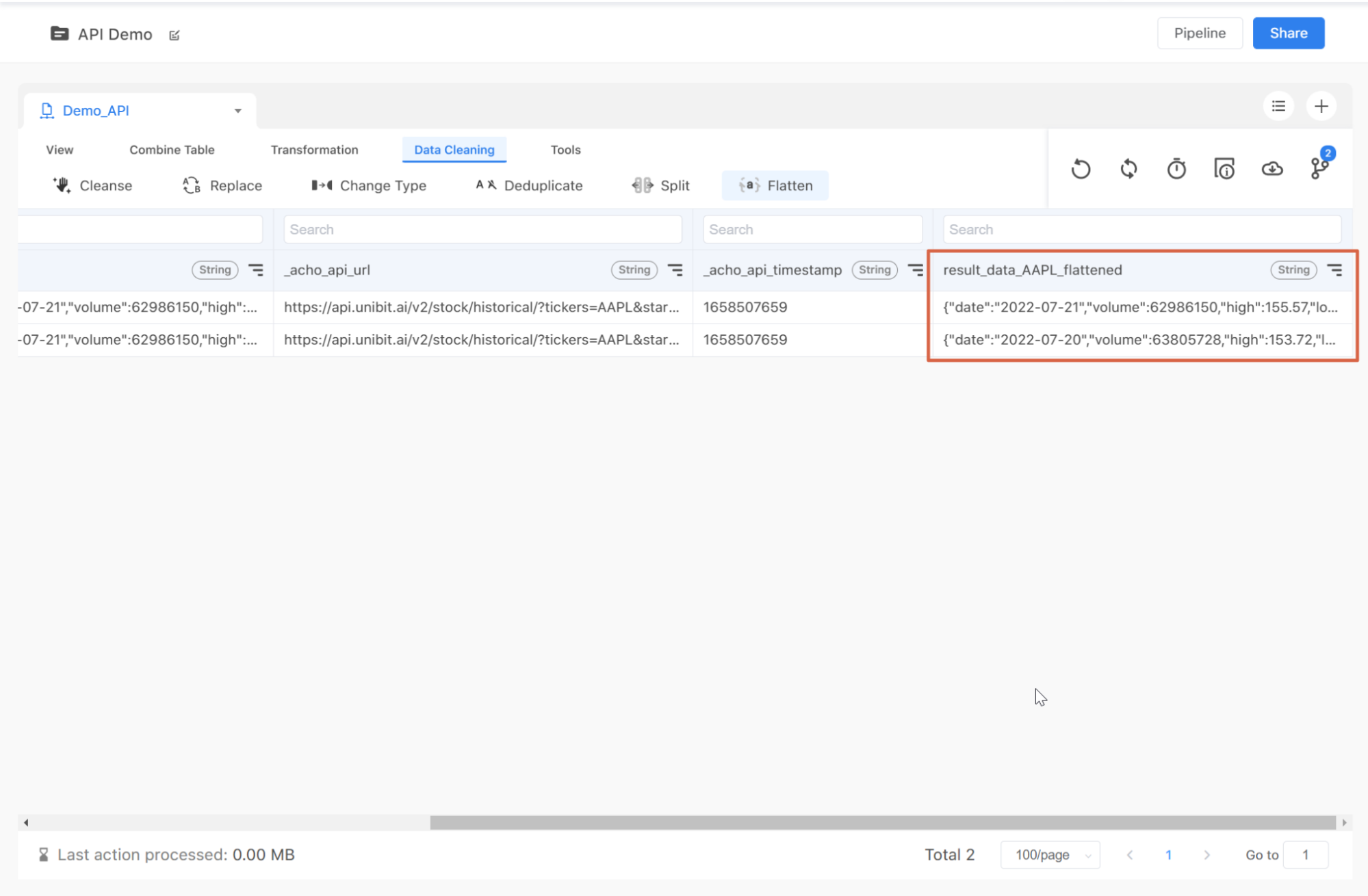This screenshot has width=1368, height=896.
Task: Expand the Demo_API table dropdown
Action: (x=237, y=111)
